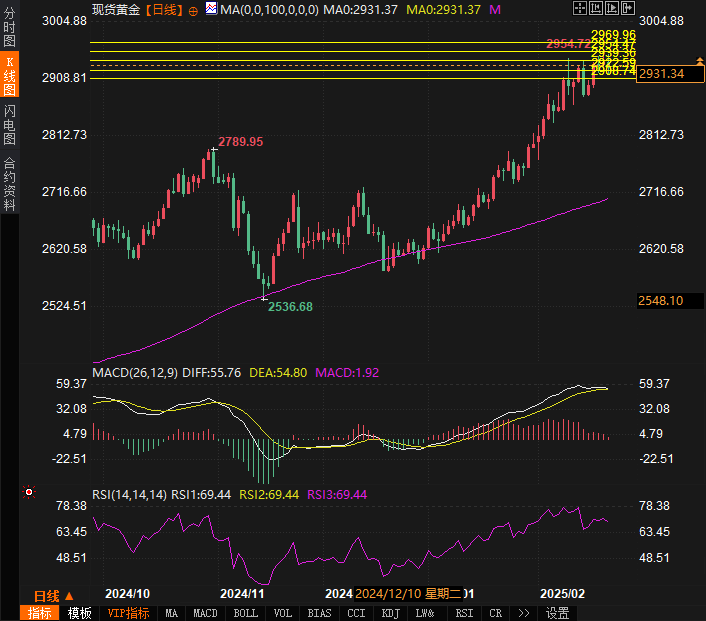The image size is (706, 621).
Task: Click the red circle marker left of RSI
Action: tap(29, 492)
